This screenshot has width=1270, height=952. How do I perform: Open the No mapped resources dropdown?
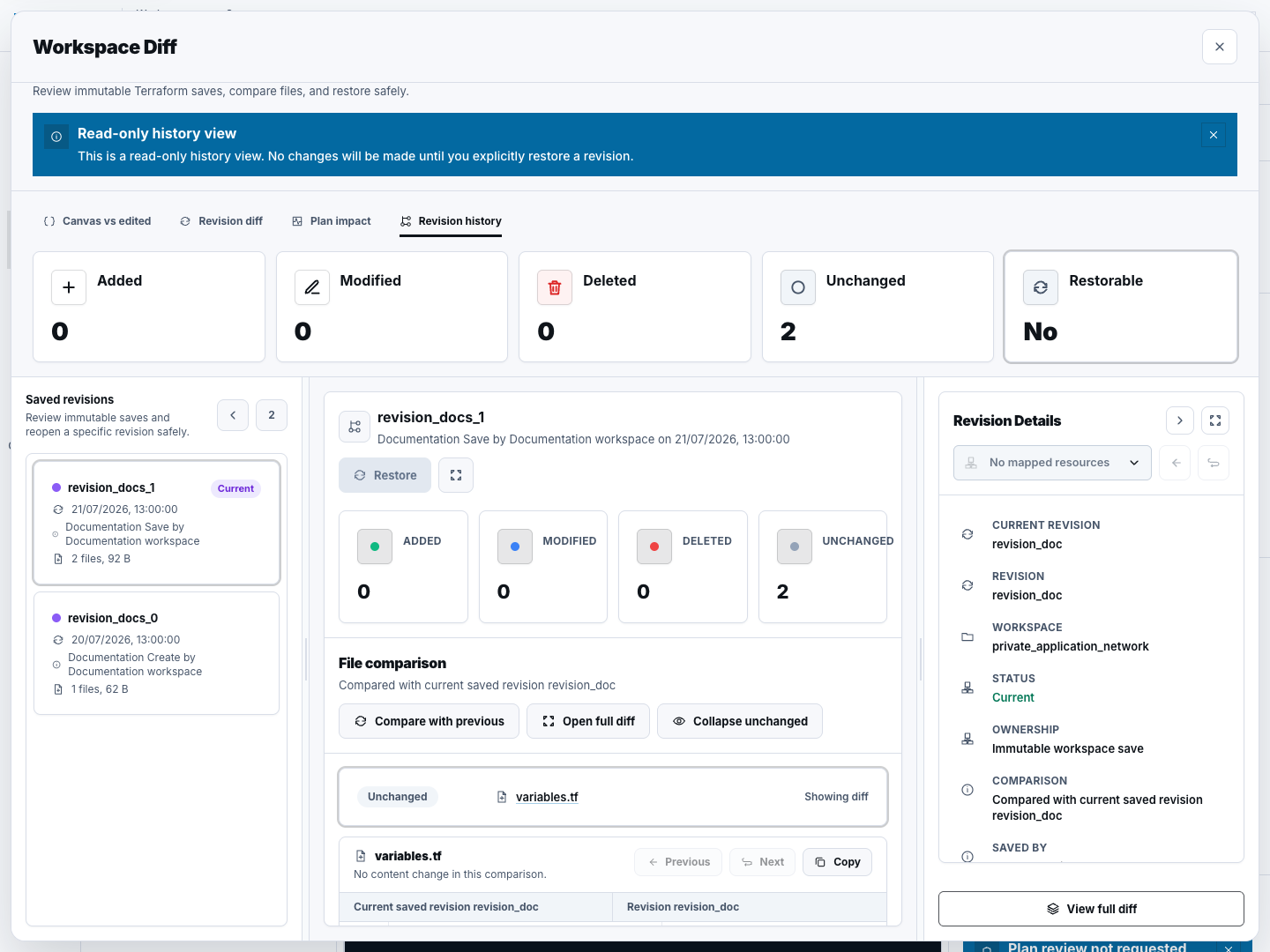1052,463
